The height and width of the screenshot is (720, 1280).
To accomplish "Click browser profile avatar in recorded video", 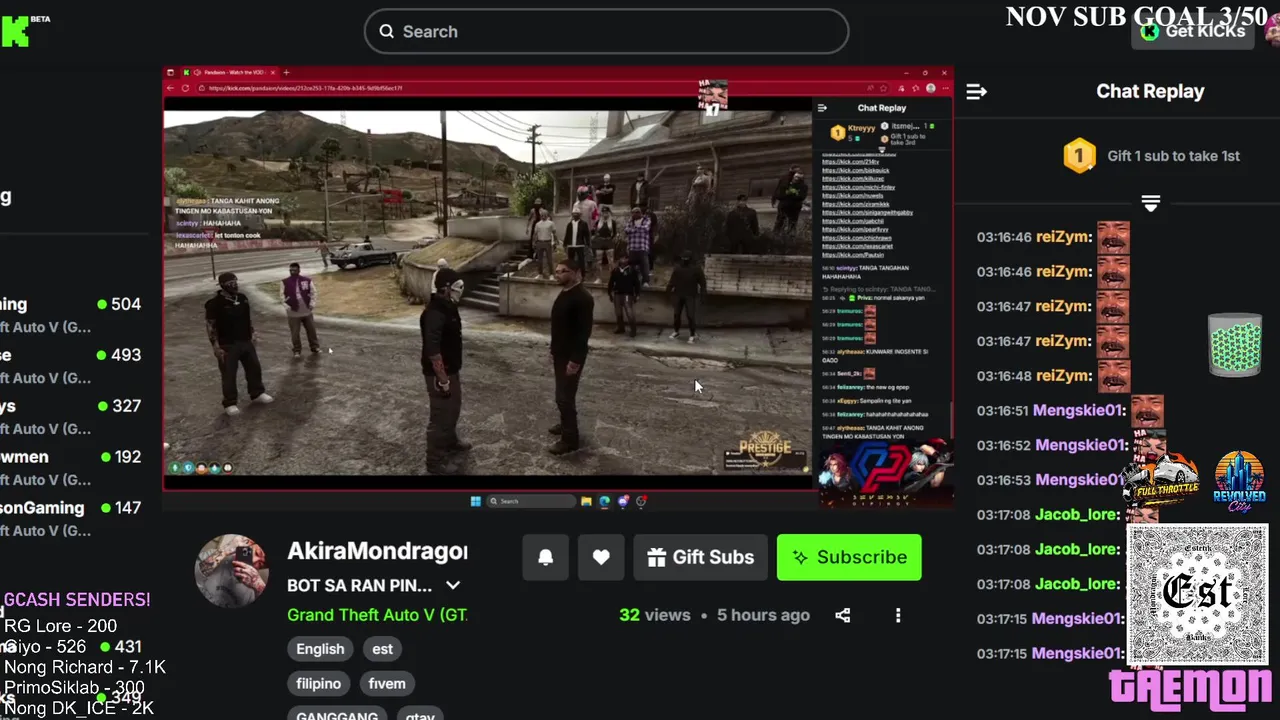I will point(931,88).
